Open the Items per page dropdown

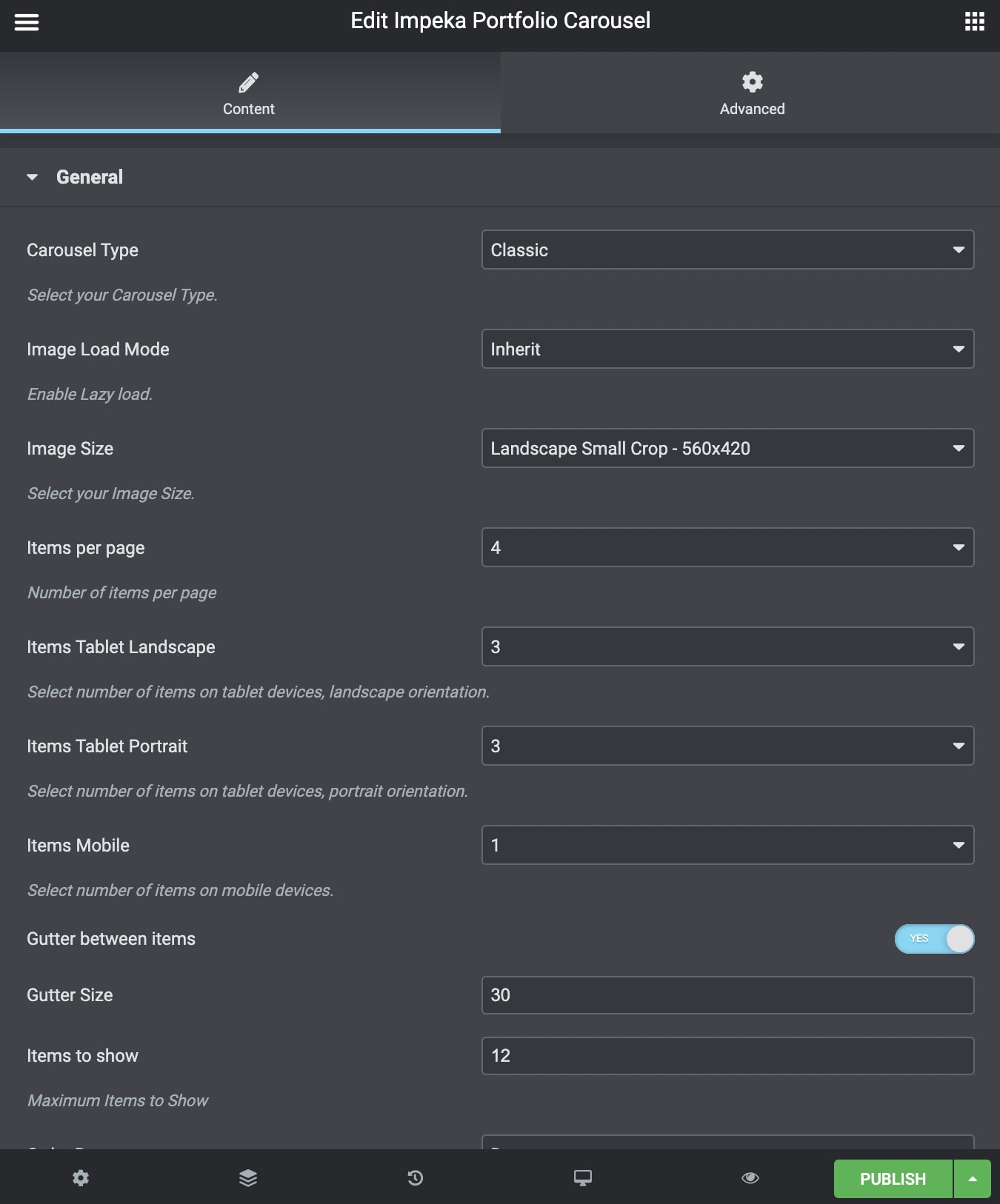pyautogui.click(x=727, y=548)
